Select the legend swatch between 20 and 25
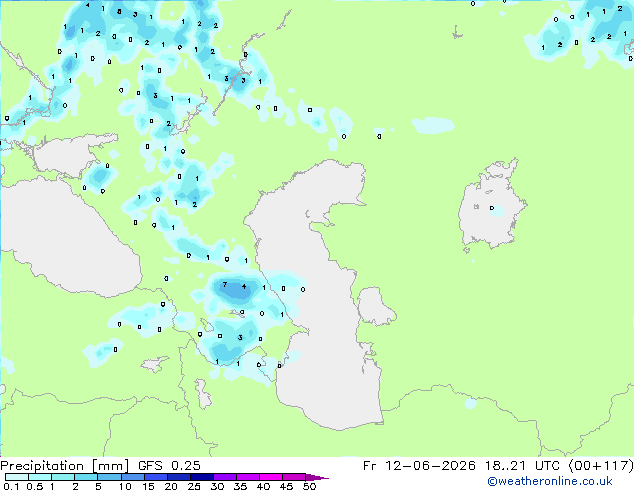 [179, 477]
